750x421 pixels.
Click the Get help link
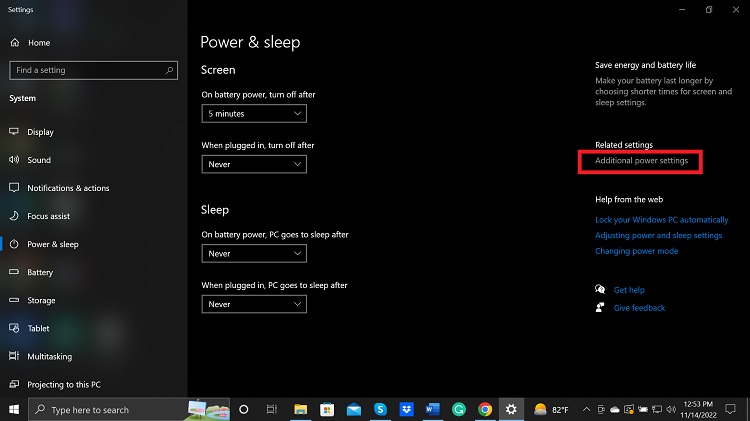pos(629,290)
